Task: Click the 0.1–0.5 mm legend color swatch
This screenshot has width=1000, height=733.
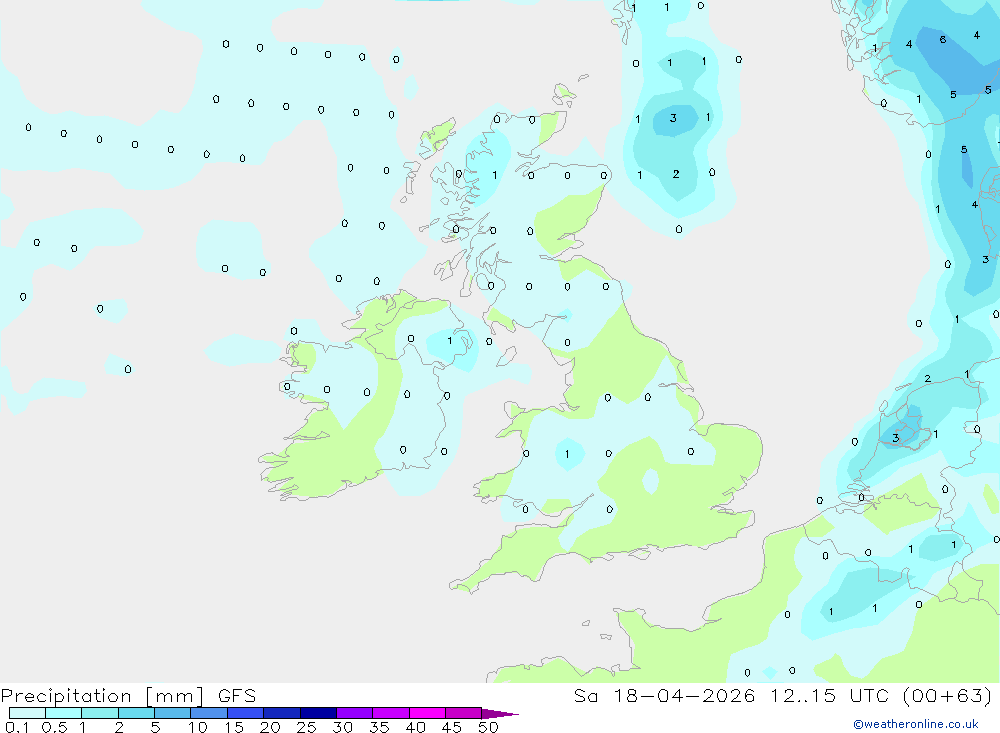Action: point(27,713)
